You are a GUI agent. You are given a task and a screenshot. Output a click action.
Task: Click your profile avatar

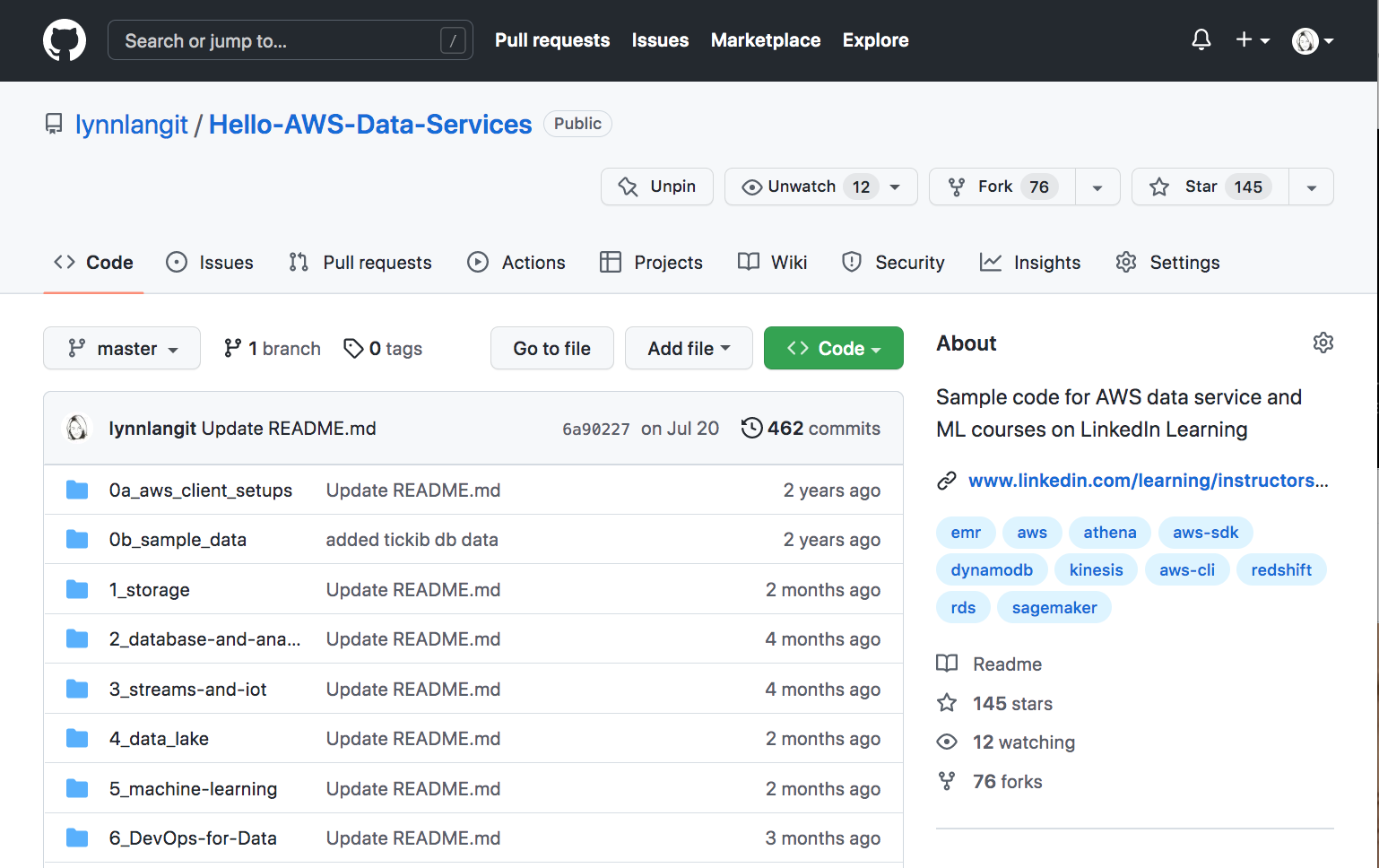click(x=1305, y=40)
